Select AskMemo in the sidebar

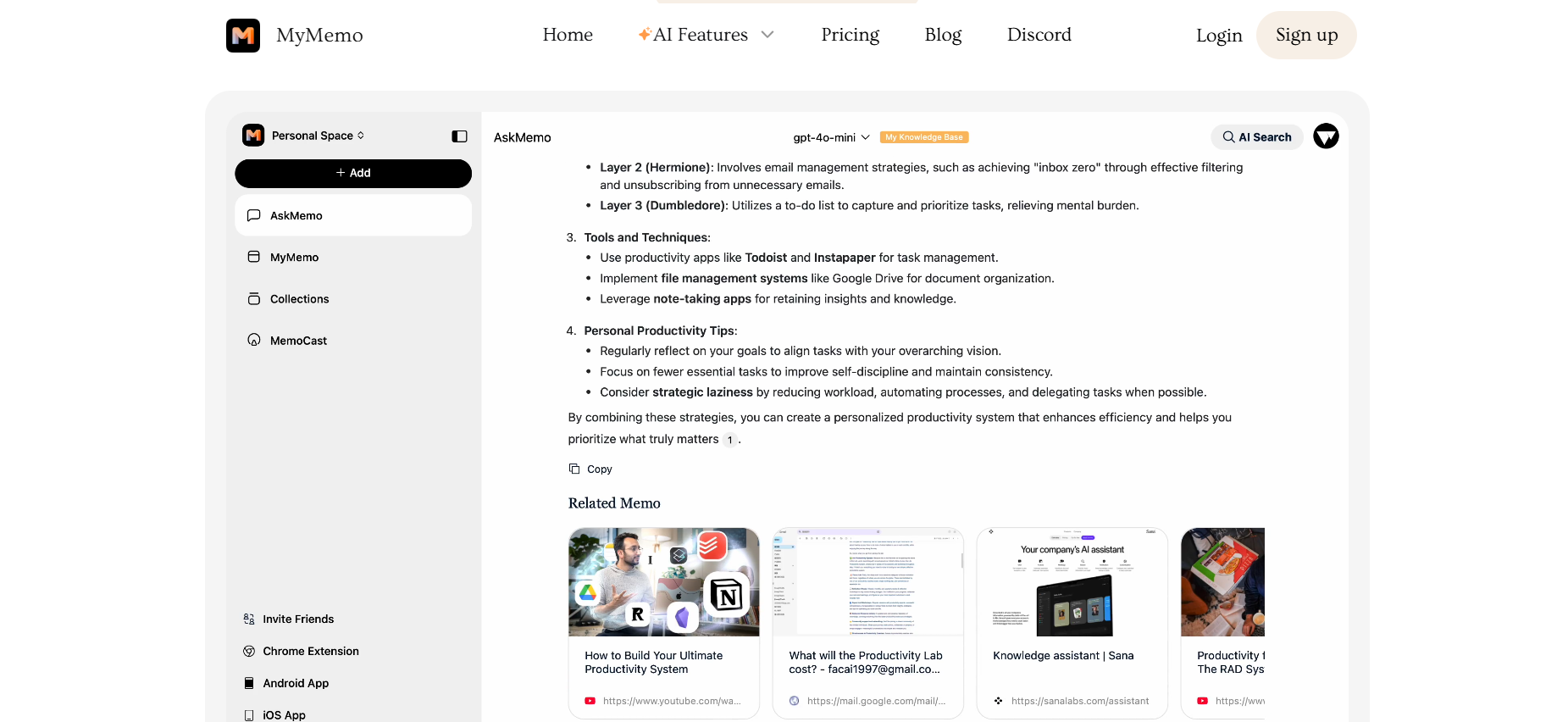[x=353, y=215]
